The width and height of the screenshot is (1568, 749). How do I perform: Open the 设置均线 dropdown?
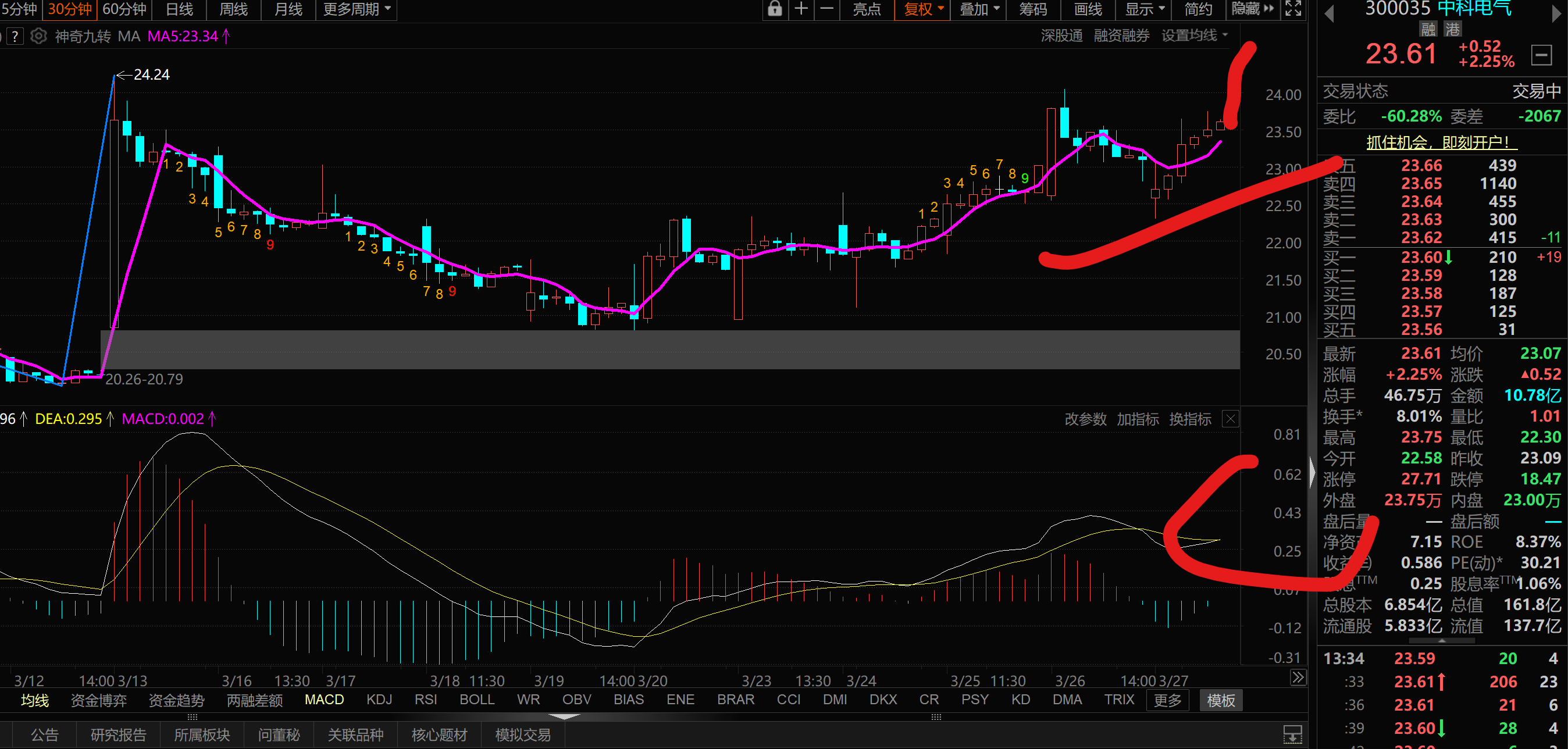click(1194, 36)
